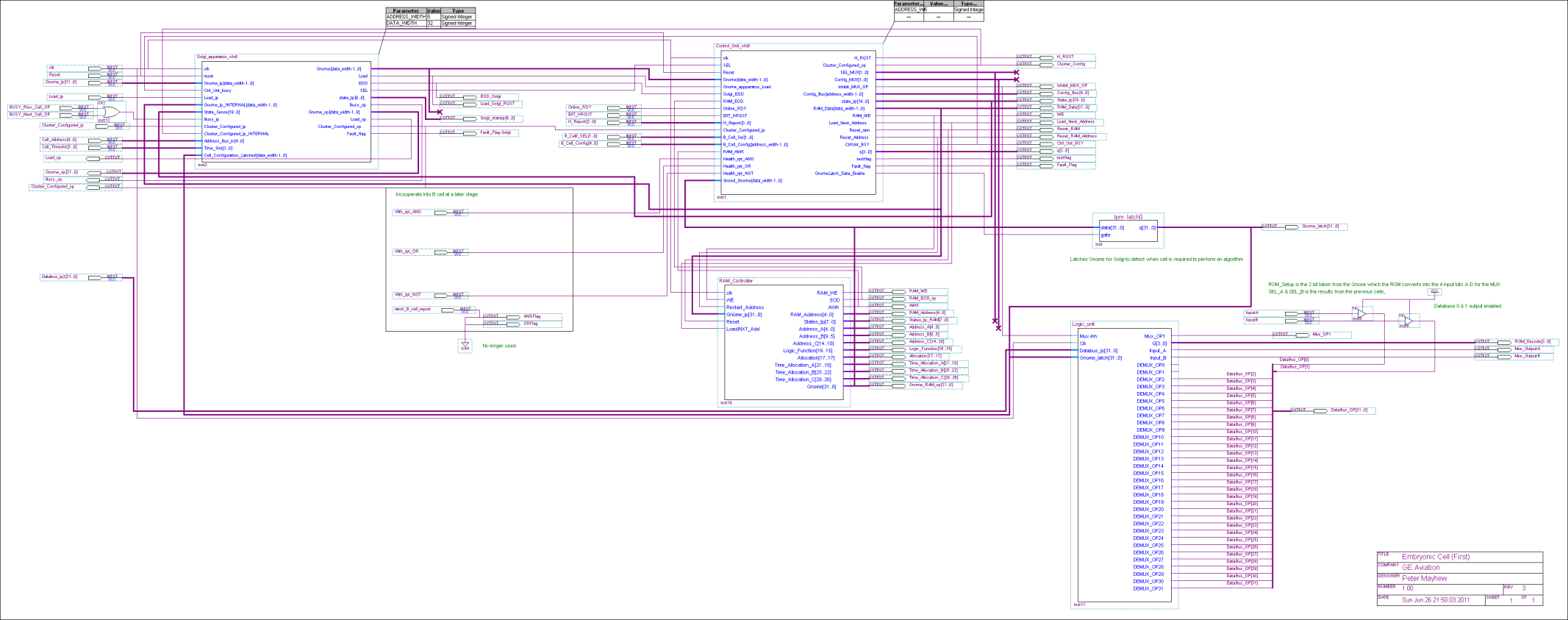1568x620 pixels.
Task: Click the GND ground symbol
Action: [465, 345]
